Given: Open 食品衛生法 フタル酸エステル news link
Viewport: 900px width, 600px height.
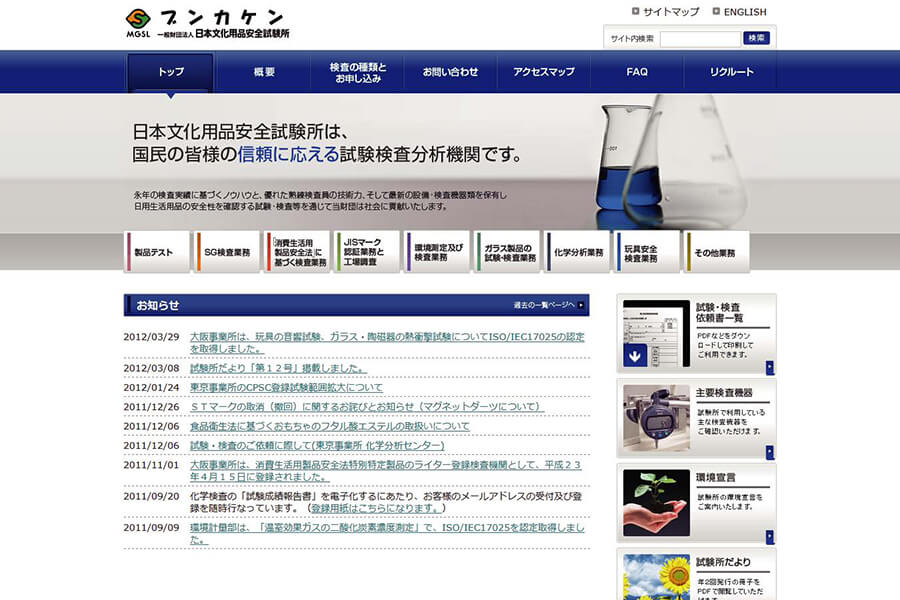Looking at the screenshot, I should pyautogui.click(x=329, y=426).
